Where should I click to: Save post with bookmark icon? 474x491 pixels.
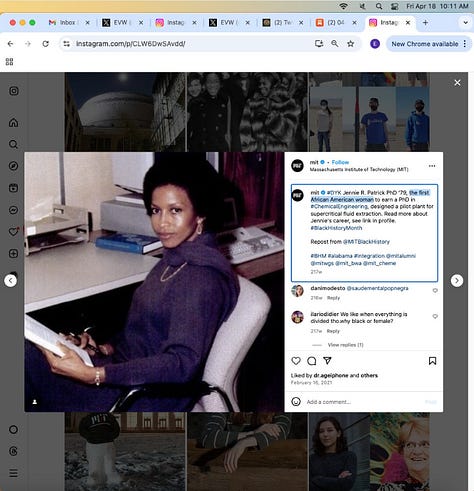[x=432, y=361]
